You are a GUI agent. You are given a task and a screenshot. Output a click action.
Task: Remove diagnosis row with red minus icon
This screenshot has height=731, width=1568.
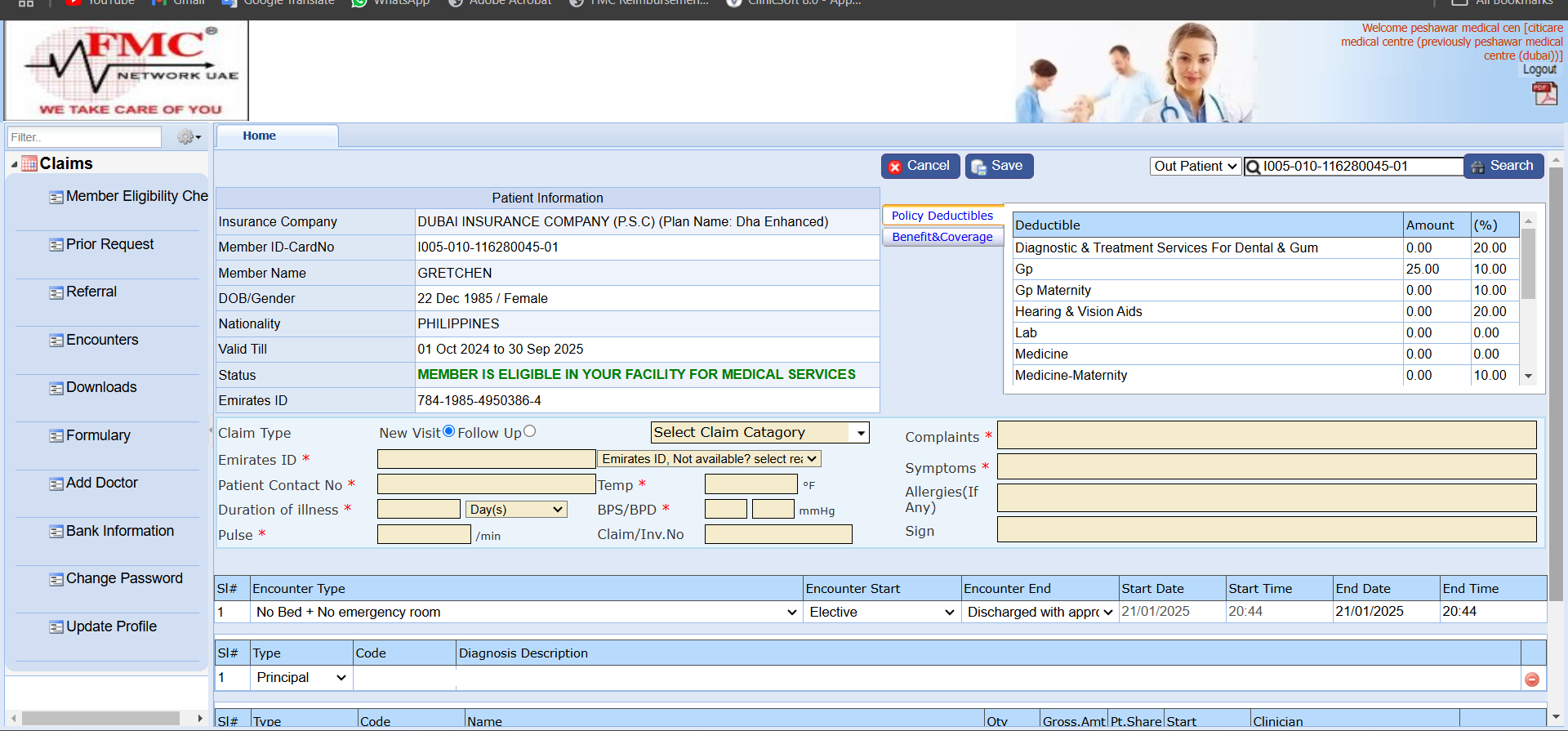pyautogui.click(x=1531, y=680)
